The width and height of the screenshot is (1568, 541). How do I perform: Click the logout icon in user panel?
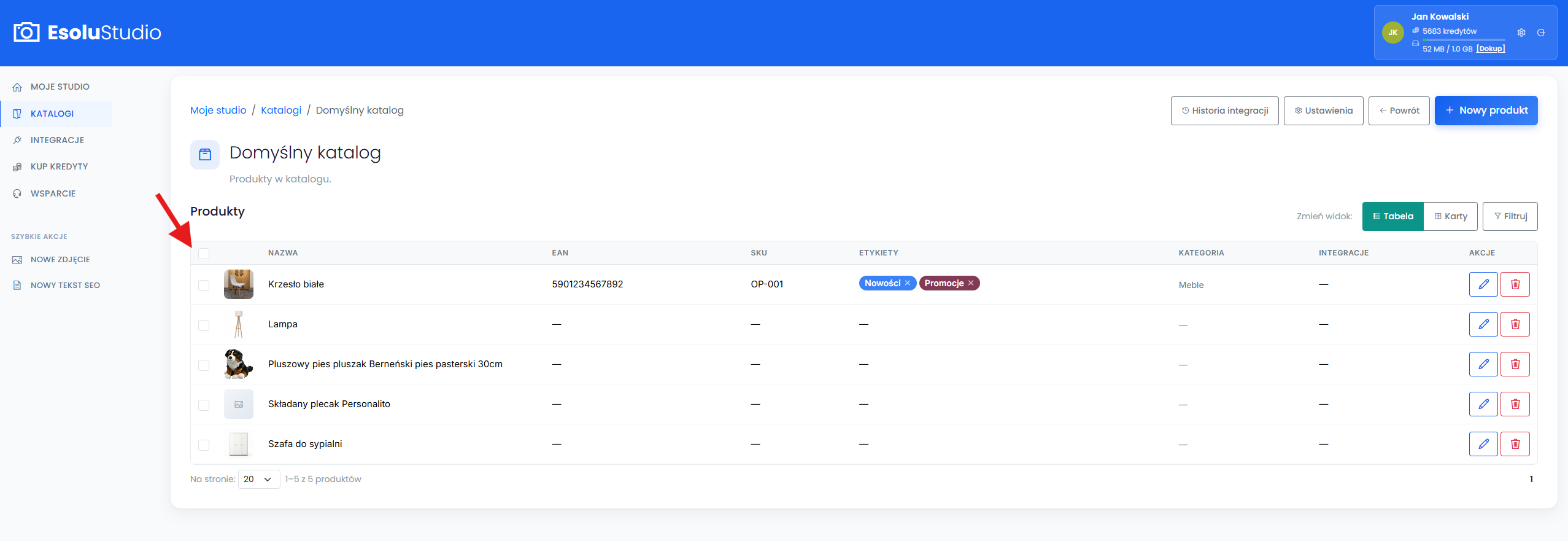[1541, 33]
